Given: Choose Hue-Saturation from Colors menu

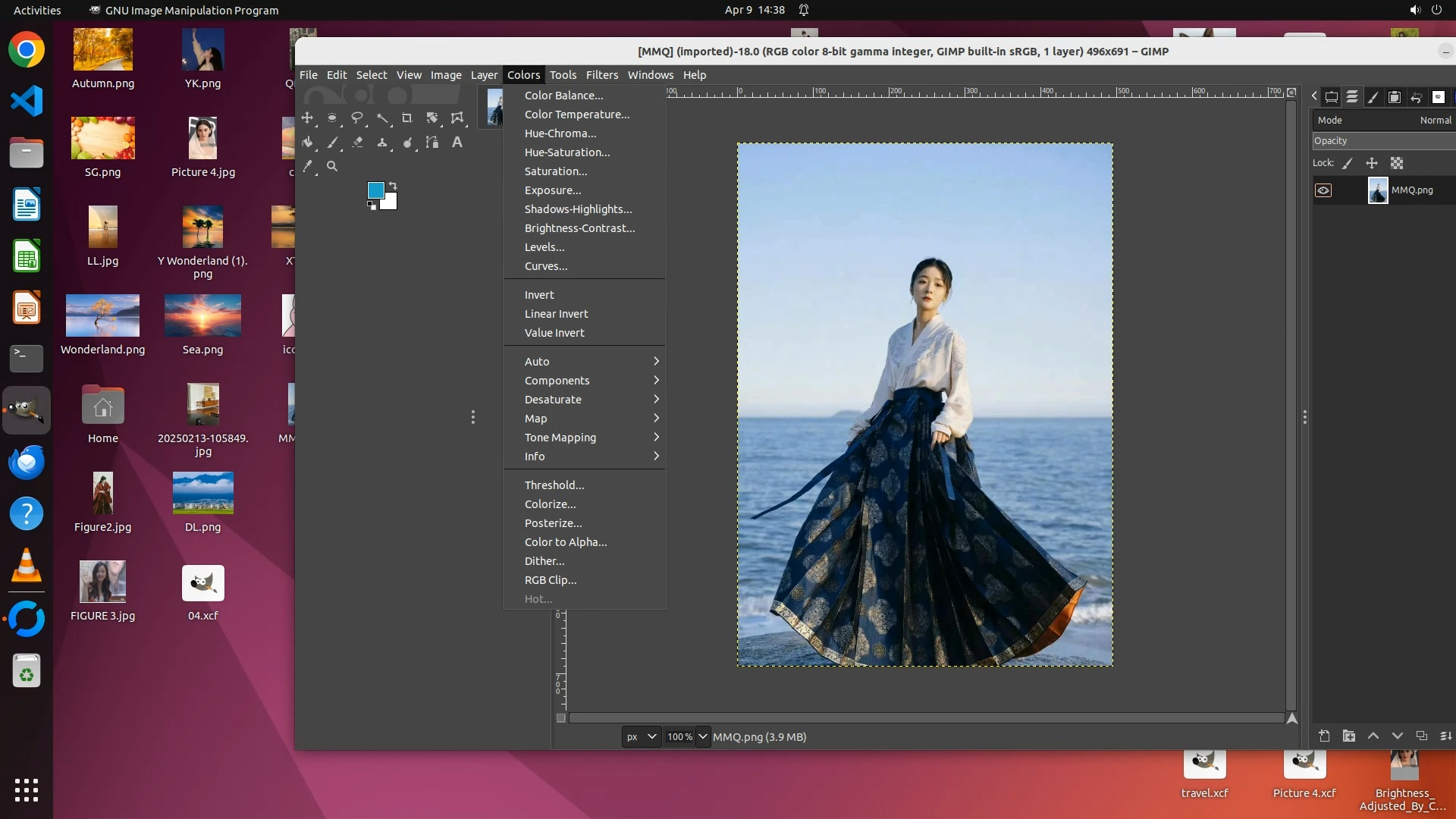Looking at the screenshot, I should tap(567, 152).
